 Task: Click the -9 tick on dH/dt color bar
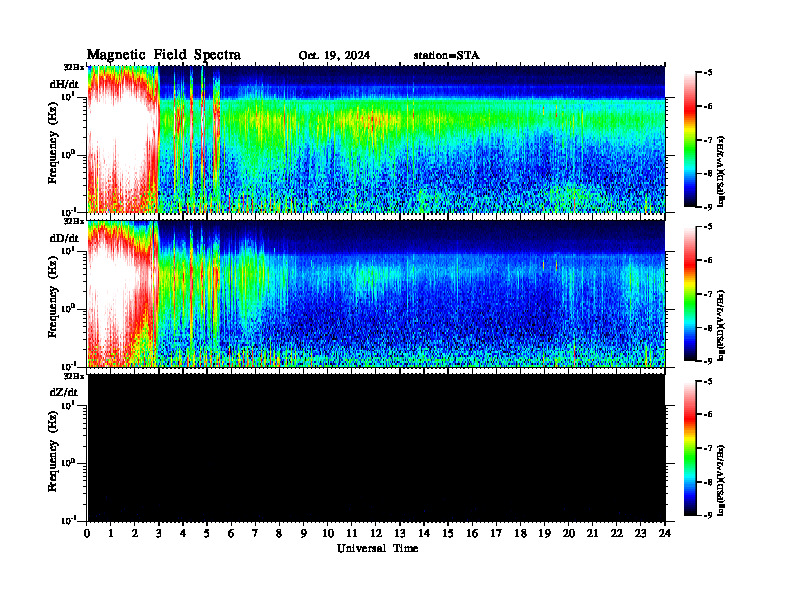(x=708, y=207)
